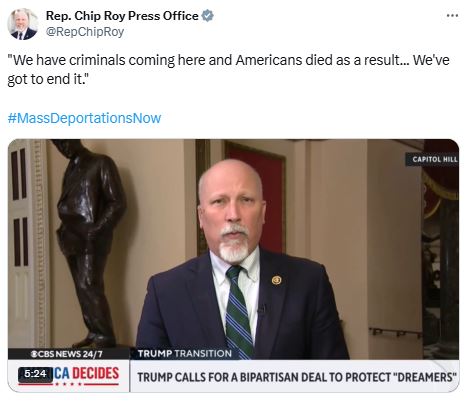Image resolution: width=469 pixels, height=403 pixels.
Task: Click the blue verified badge icon
Action: tap(208, 16)
